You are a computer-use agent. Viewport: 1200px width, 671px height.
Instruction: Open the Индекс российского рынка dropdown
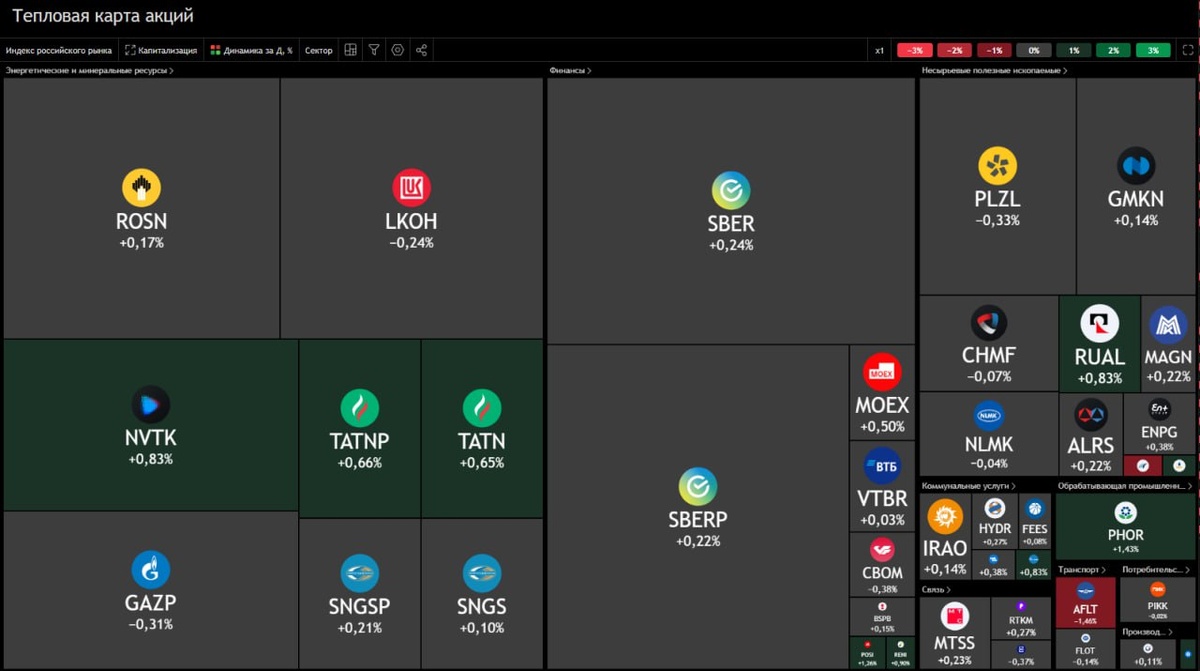(59, 50)
